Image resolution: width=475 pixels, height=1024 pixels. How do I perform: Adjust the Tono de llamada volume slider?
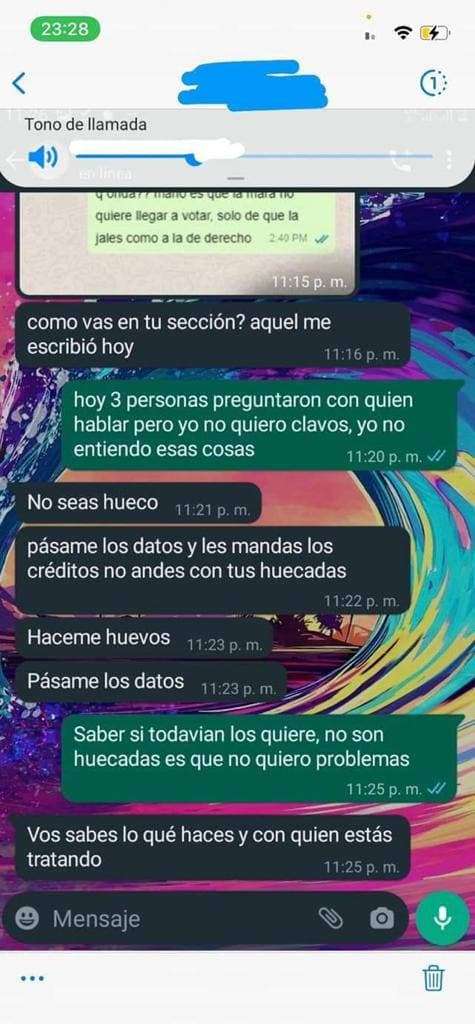click(252, 156)
